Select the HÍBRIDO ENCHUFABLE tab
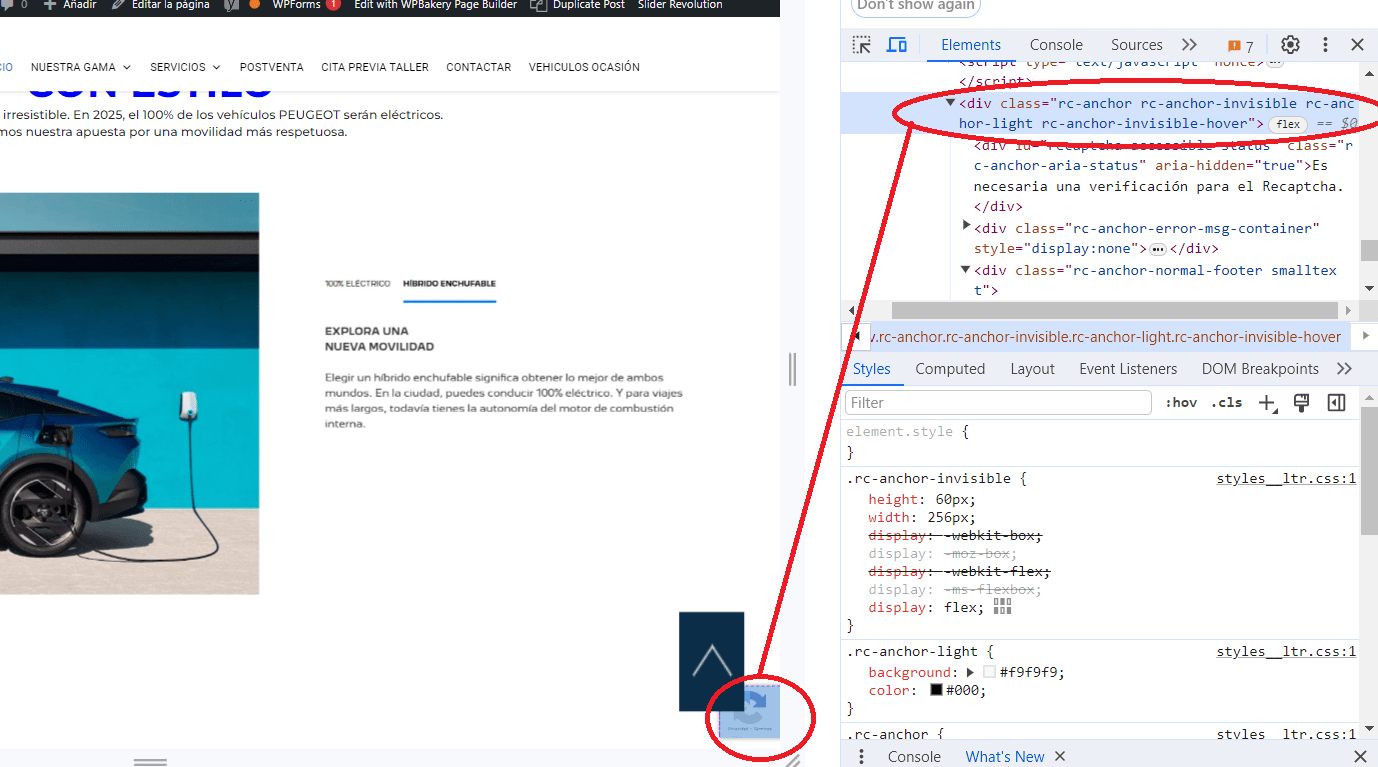This screenshot has width=1378, height=767. [x=449, y=284]
